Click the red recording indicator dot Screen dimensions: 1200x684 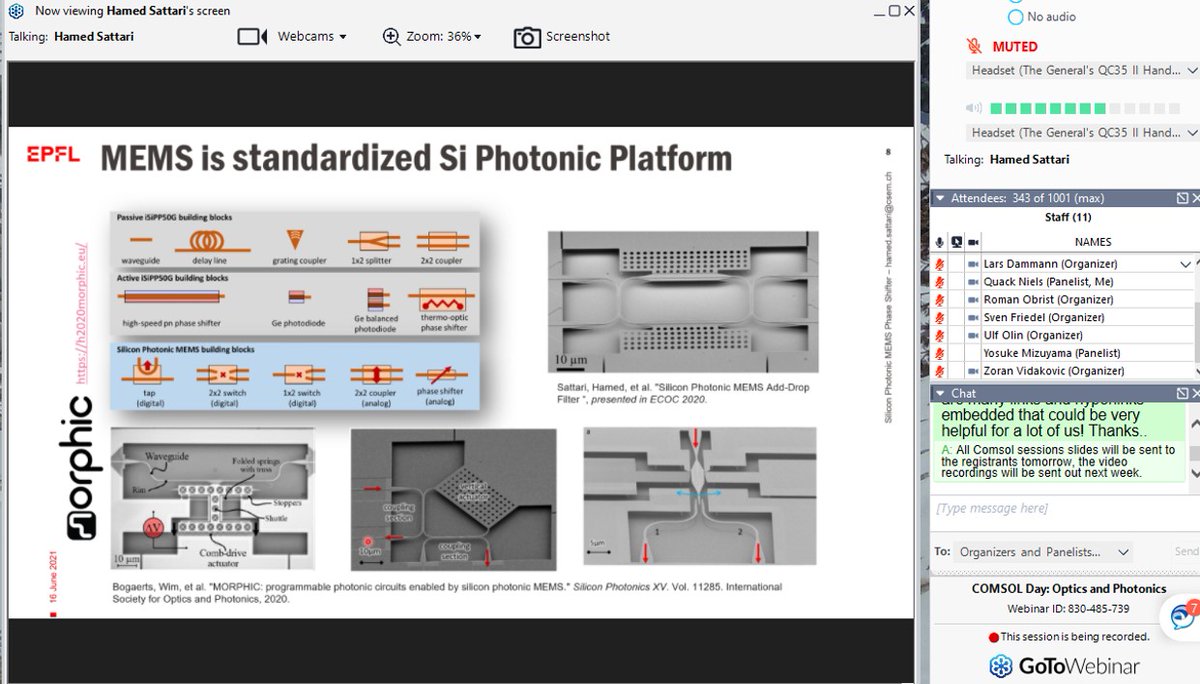coord(994,637)
